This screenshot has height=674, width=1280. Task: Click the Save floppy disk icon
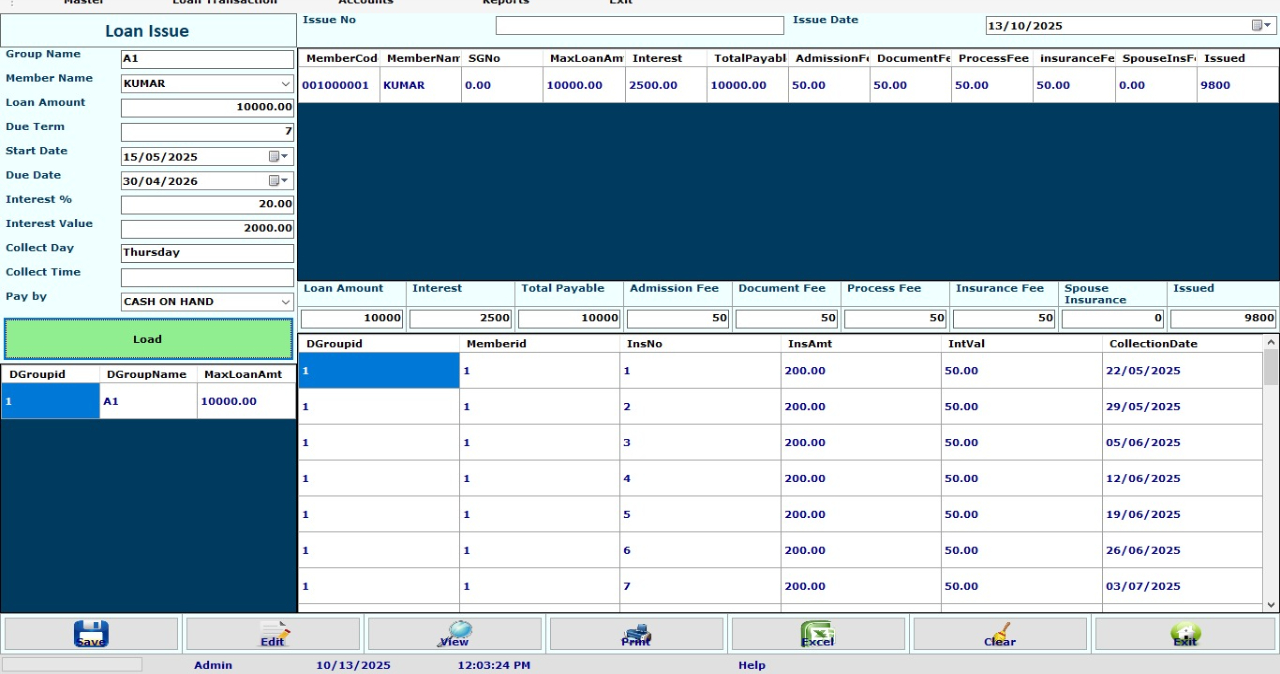(91, 634)
